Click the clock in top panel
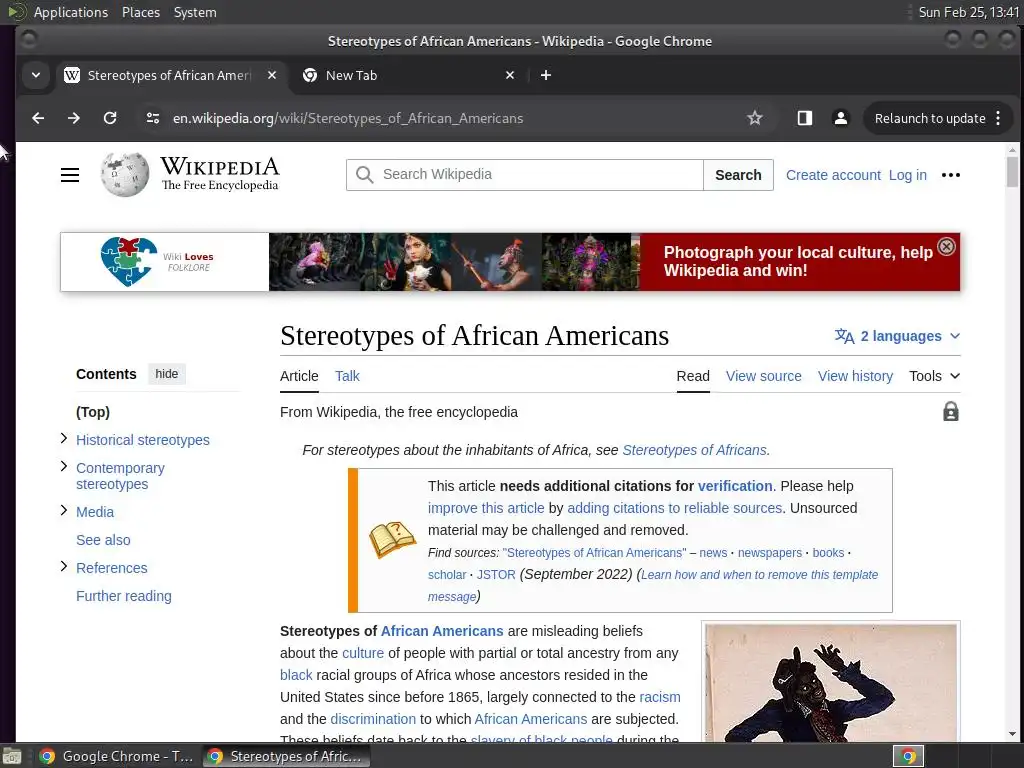The image size is (1024, 768). pyautogui.click(x=968, y=12)
